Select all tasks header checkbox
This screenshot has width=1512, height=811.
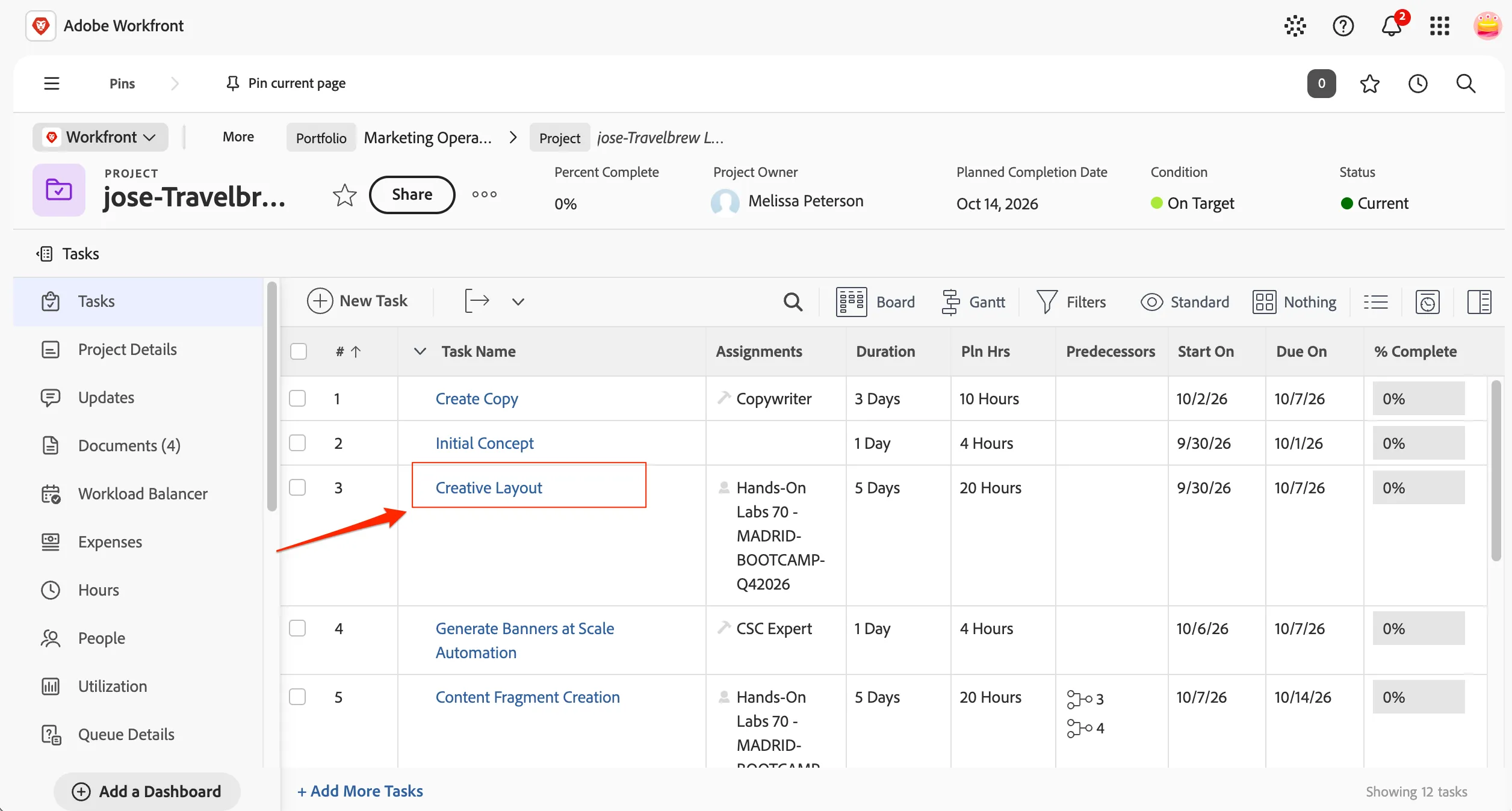coord(299,351)
